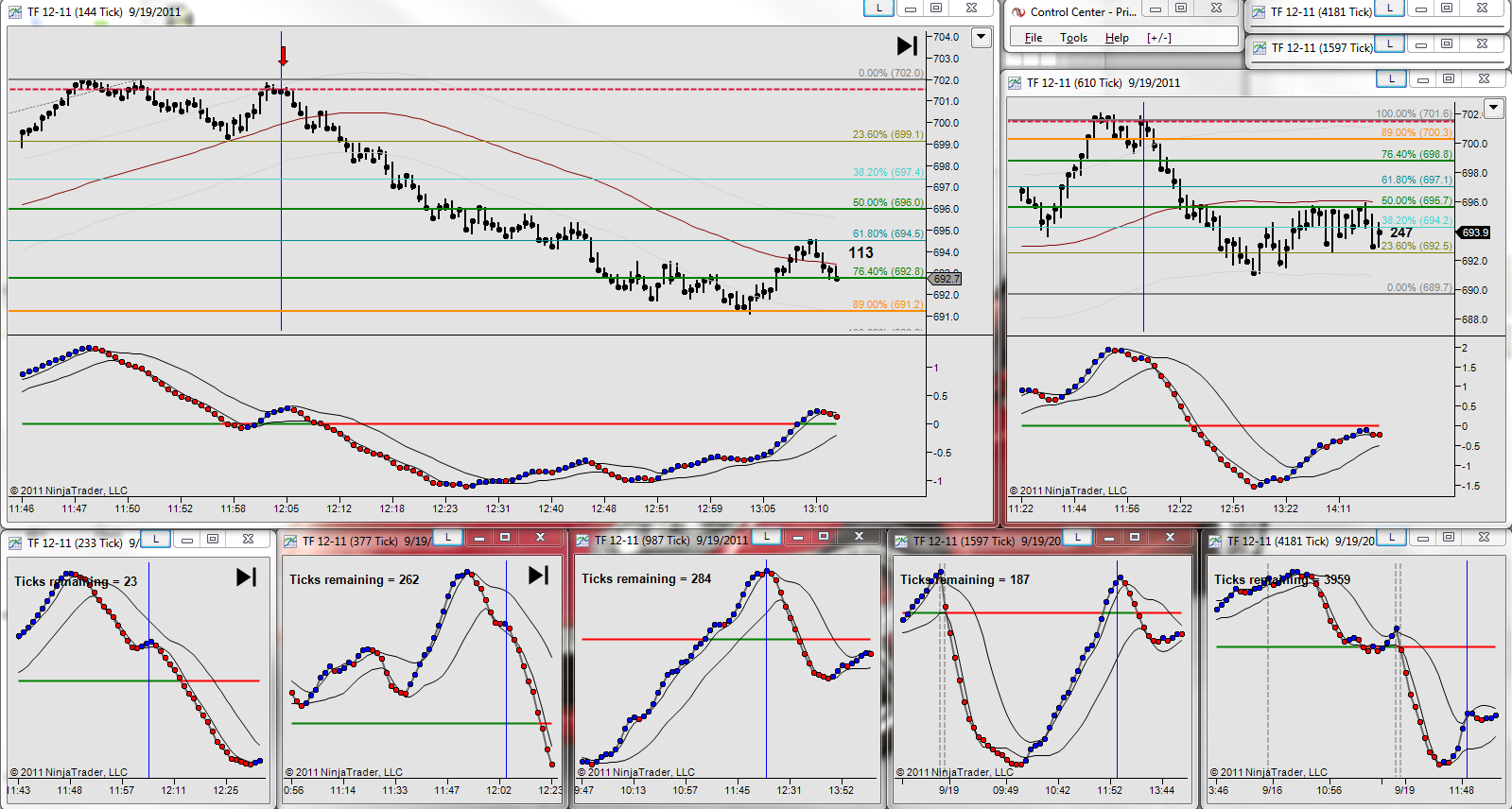The image size is (1512, 809).
Task: Toggle the L button on the collapsed top 4181 Tick window
Action: tap(1389, 8)
